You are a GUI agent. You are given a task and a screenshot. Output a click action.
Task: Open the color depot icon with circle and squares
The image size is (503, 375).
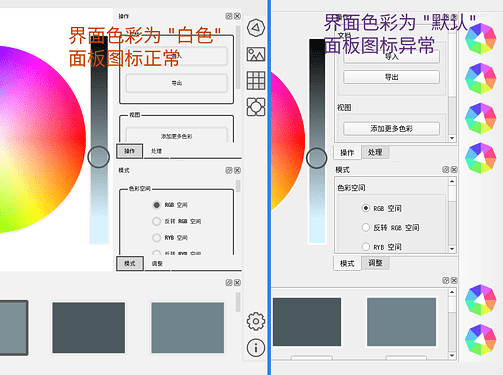[256, 107]
